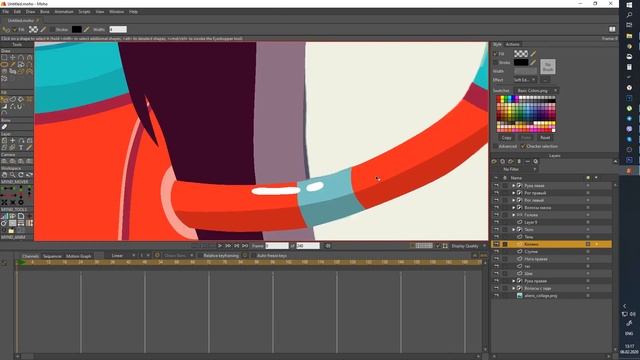
Task: Expand the Тело group layer
Action: [x=513, y=229]
